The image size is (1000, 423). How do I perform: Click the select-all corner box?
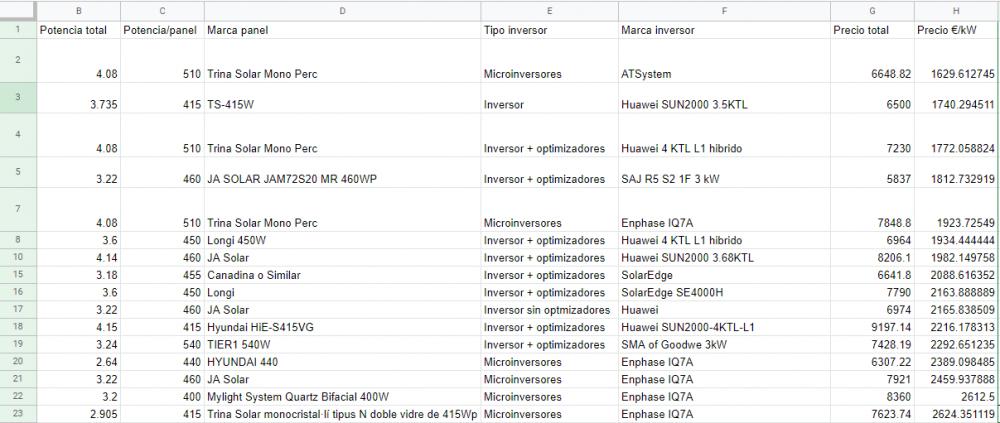[18, 11]
